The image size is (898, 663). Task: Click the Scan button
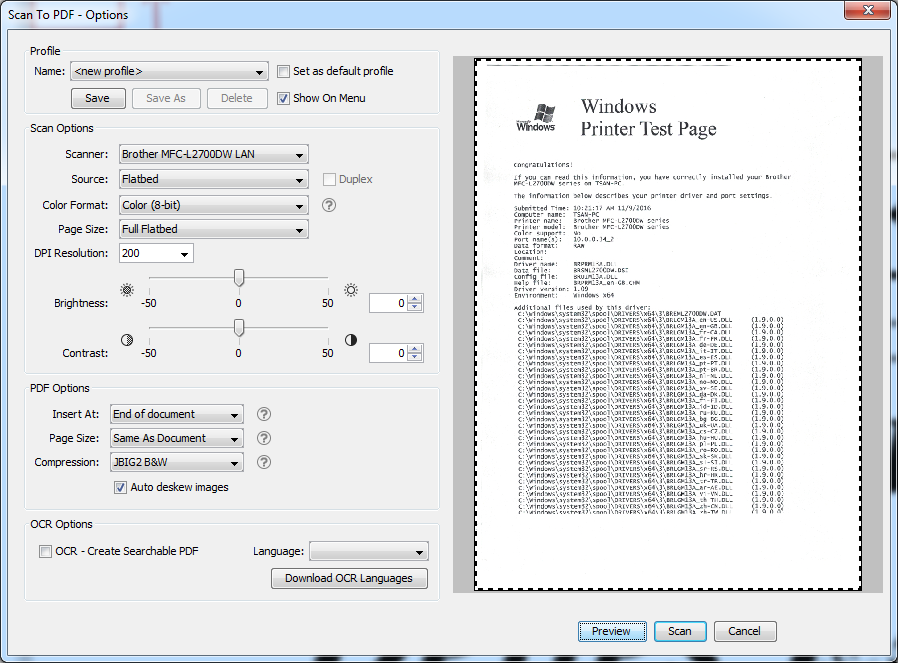pos(680,631)
